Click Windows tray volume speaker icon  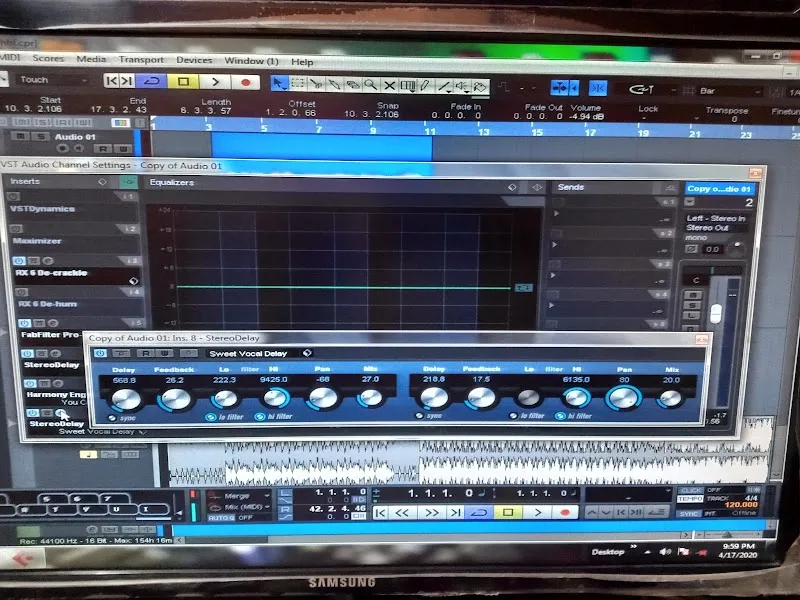click(x=665, y=552)
